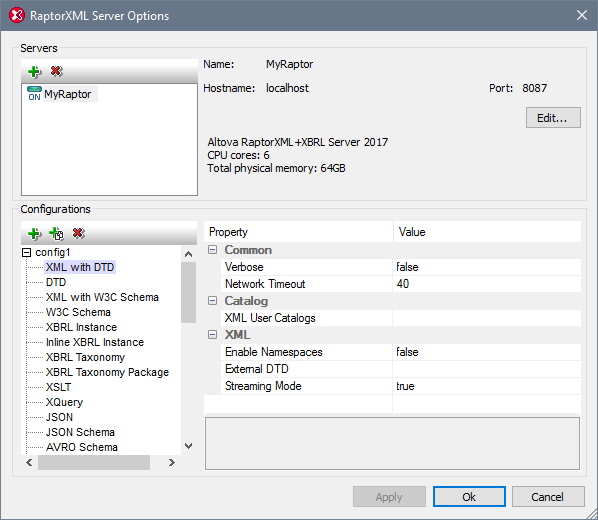The image size is (598, 520).
Task: Close the RaptorXML Server Options dialog
Action: tap(582, 15)
